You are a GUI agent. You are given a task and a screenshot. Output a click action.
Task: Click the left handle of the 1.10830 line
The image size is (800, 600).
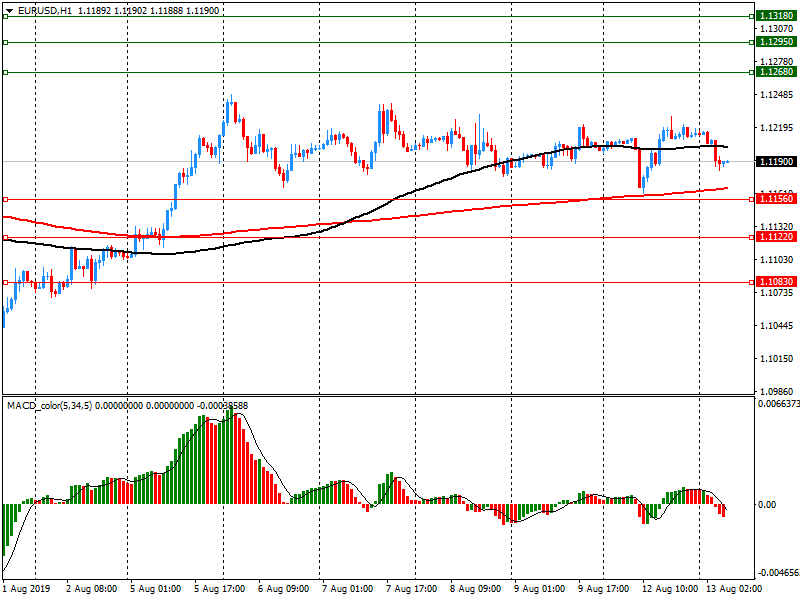pos(5,282)
